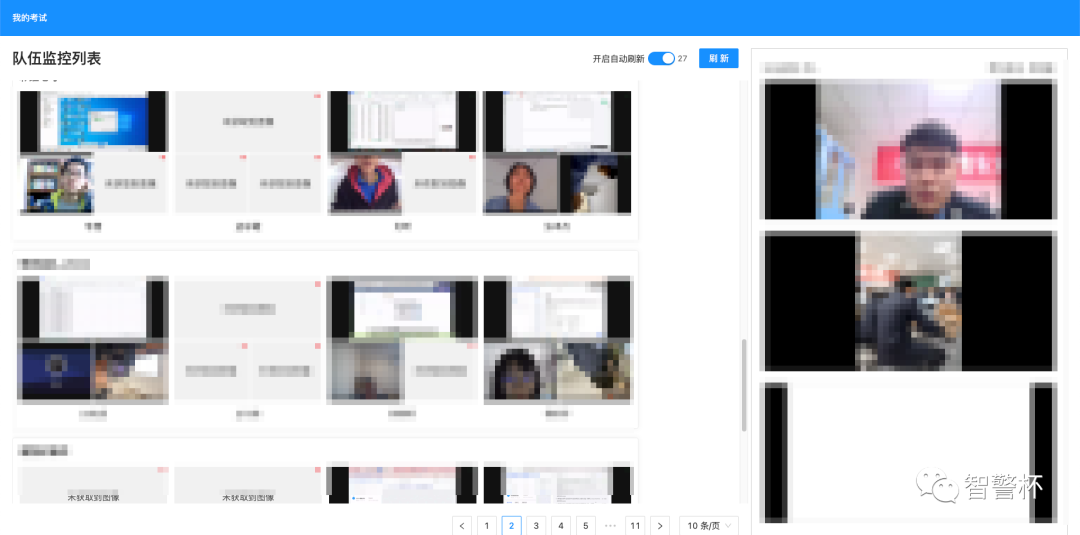Open webcam thumbnail of man by bookshelf

click(57, 184)
